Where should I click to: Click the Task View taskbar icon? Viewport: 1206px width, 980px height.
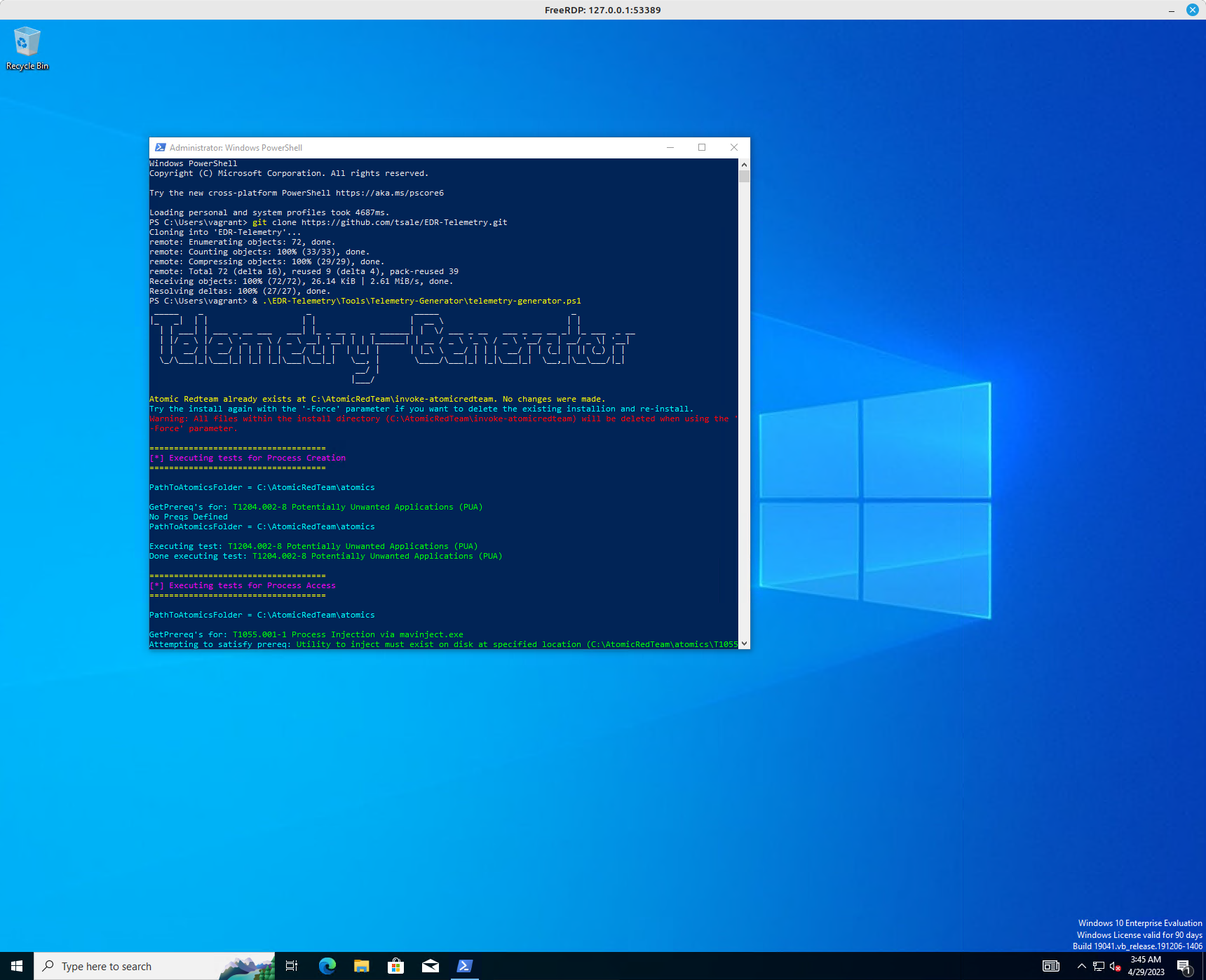292,966
